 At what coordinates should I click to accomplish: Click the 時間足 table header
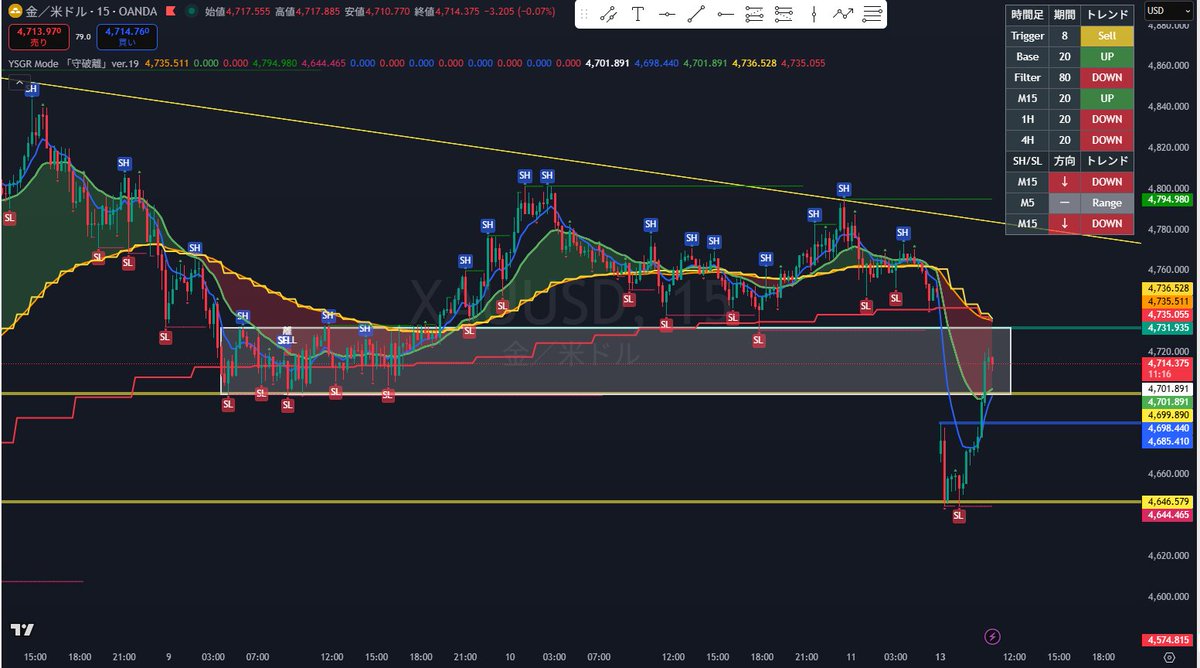pyautogui.click(x=1027, y=15)
